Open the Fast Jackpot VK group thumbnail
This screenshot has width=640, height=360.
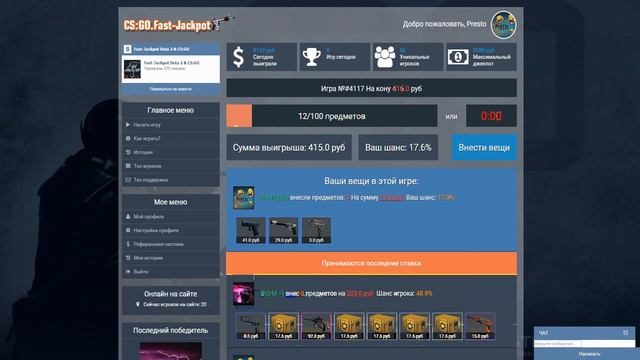click(132, 69)
